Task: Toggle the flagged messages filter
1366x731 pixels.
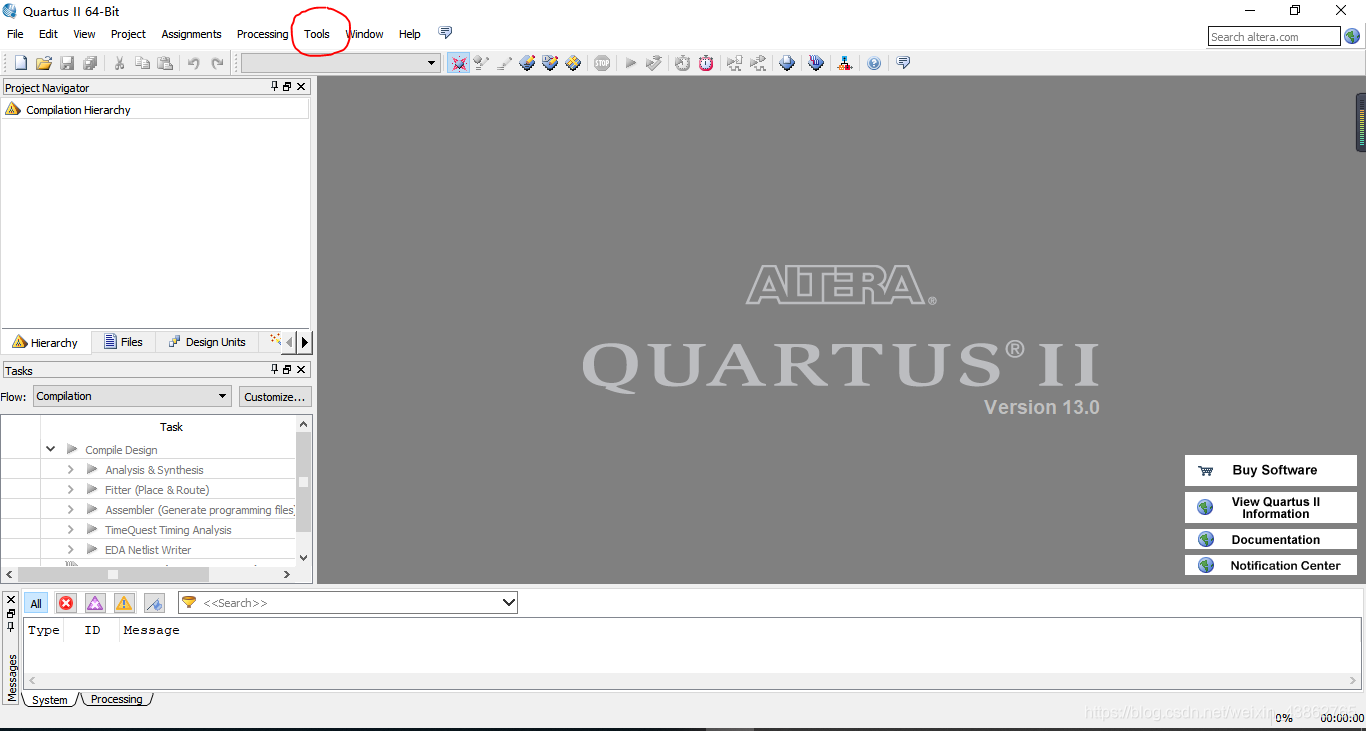Action: click(154, 603)
